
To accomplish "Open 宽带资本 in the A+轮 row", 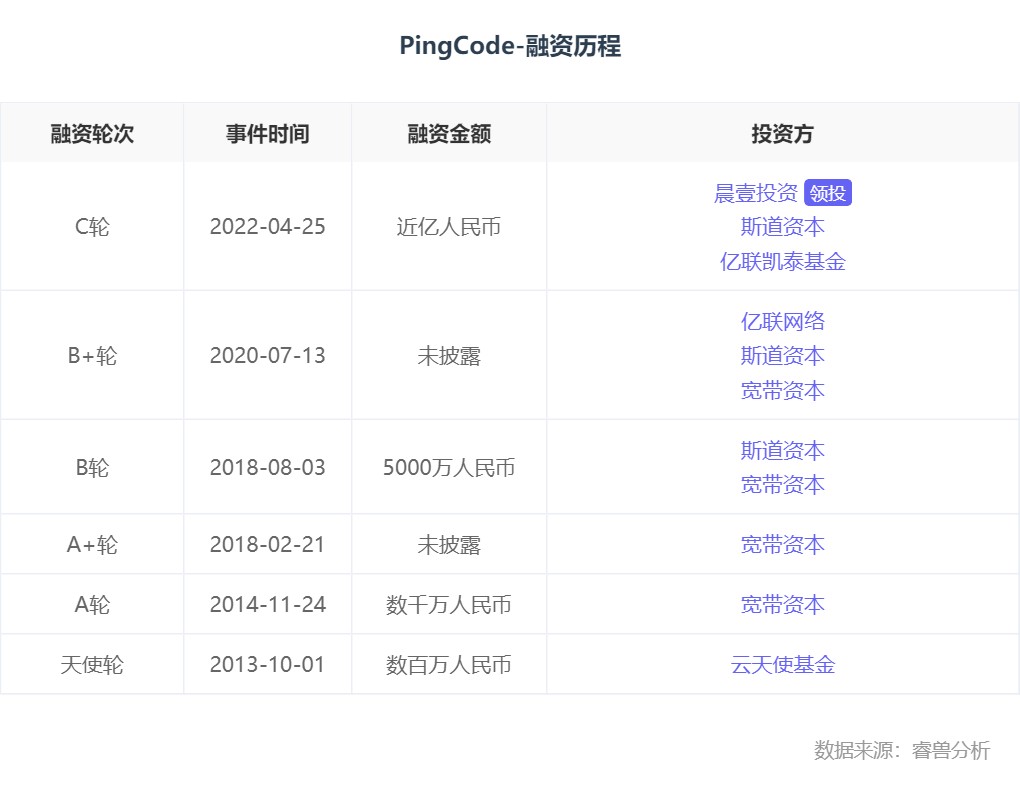I will 783,544.
